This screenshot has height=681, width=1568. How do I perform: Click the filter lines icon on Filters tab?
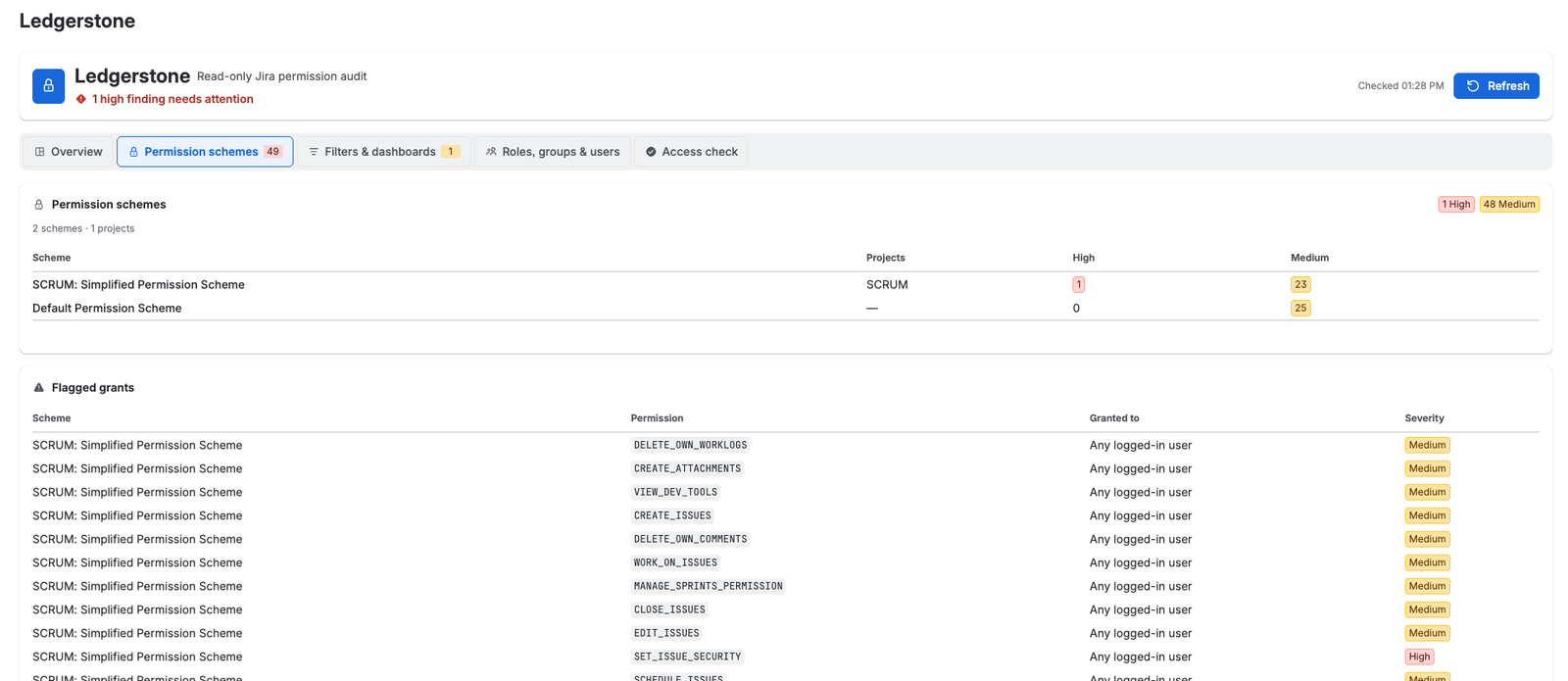(x=314, y=152)
